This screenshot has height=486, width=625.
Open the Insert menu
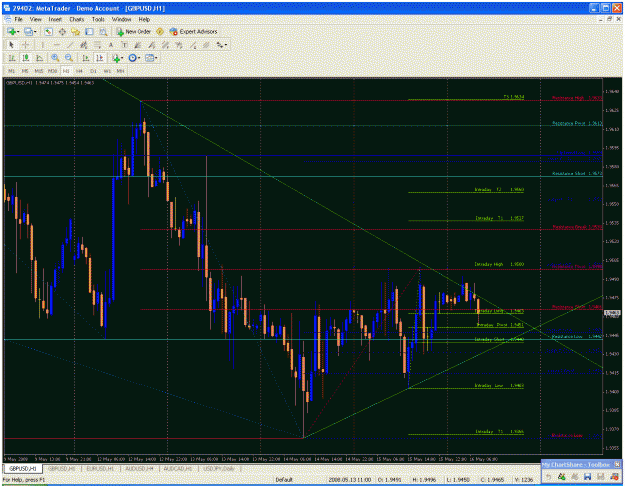(x=55, y=19)
